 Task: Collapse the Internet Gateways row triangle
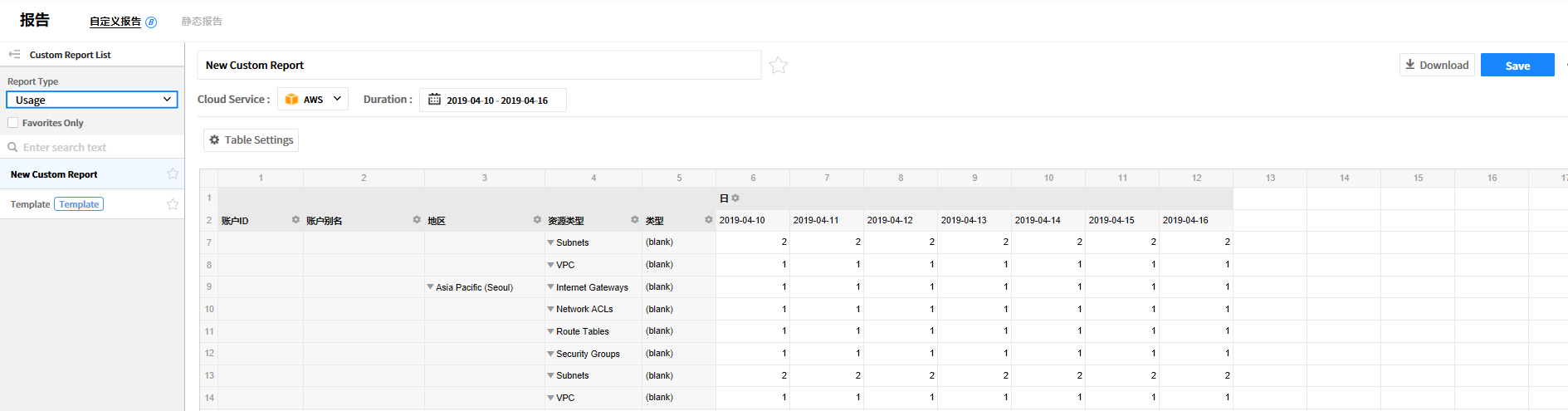[x=550, y=286]
